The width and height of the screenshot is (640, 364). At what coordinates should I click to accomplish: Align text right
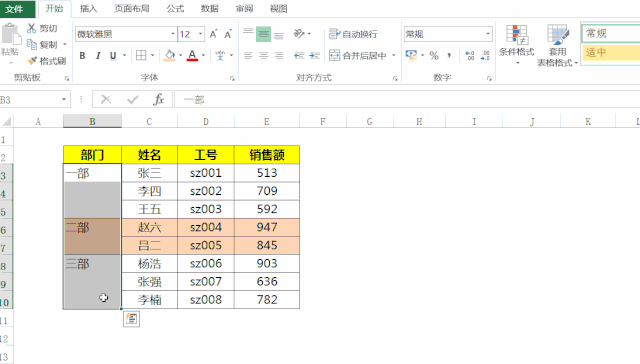click(x=279, y=55)
